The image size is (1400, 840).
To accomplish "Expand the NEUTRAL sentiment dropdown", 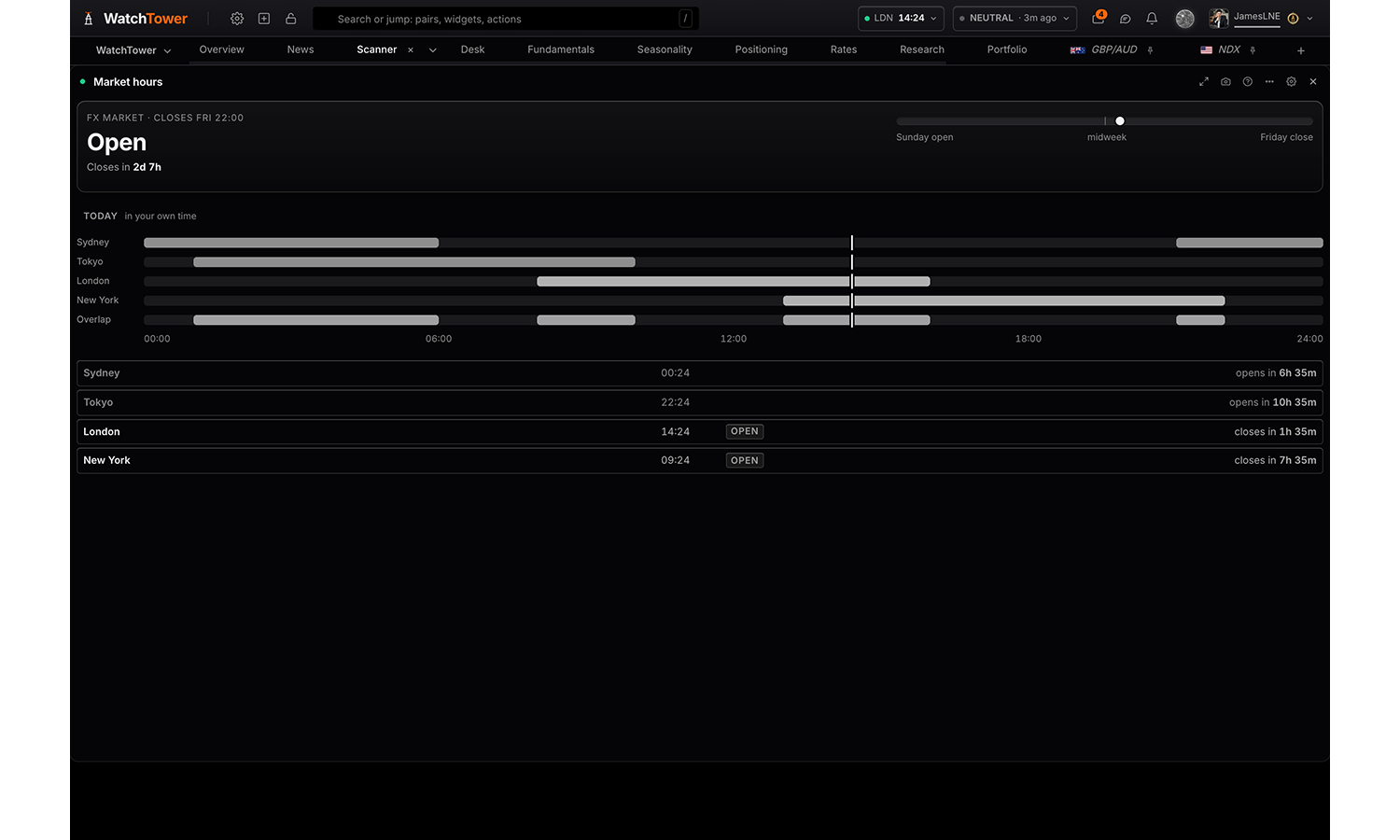I will 1015,19.
